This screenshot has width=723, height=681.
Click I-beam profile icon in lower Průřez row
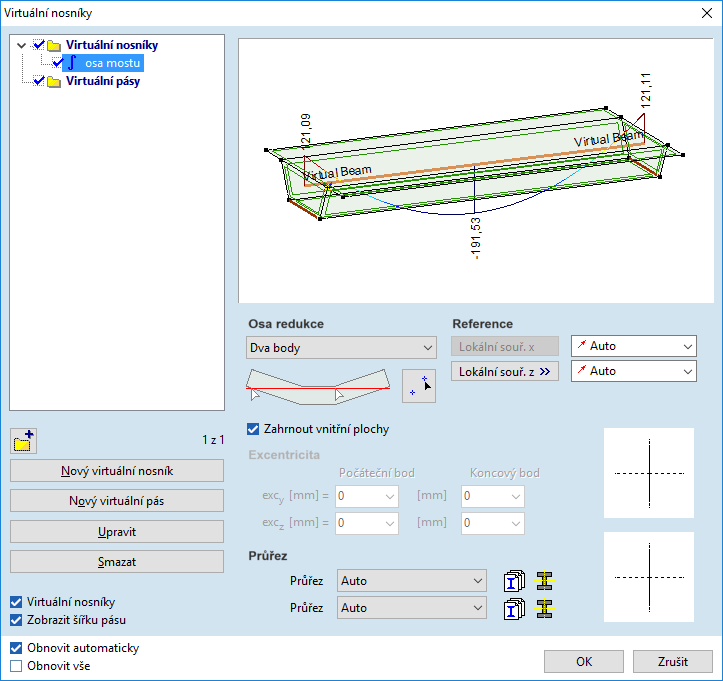pyautogui.click(x=544, y=608)
